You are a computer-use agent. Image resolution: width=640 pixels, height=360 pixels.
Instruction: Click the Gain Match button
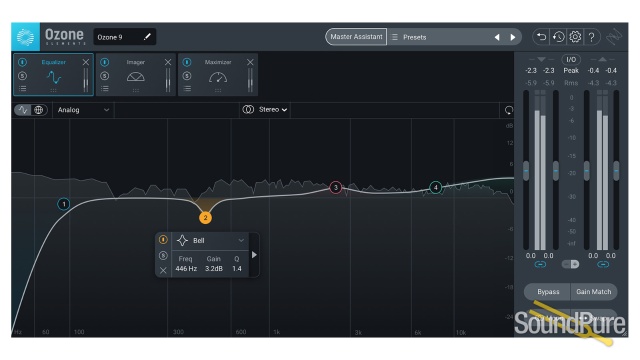[x=594, y=292]
